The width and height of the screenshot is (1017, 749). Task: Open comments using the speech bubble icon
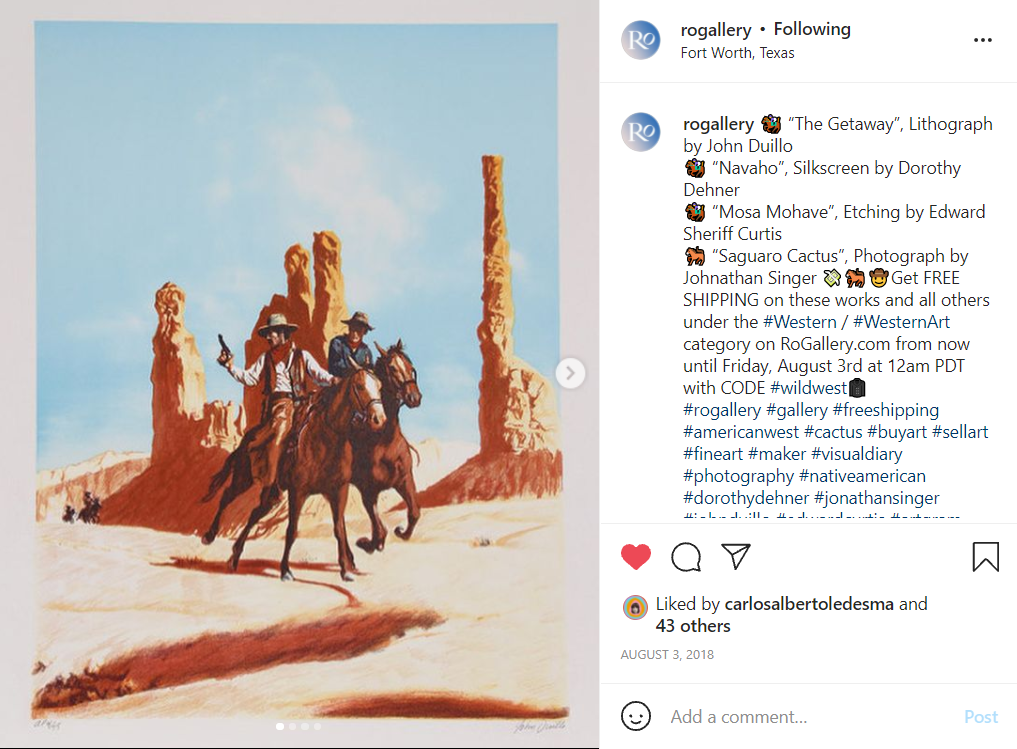686,557
